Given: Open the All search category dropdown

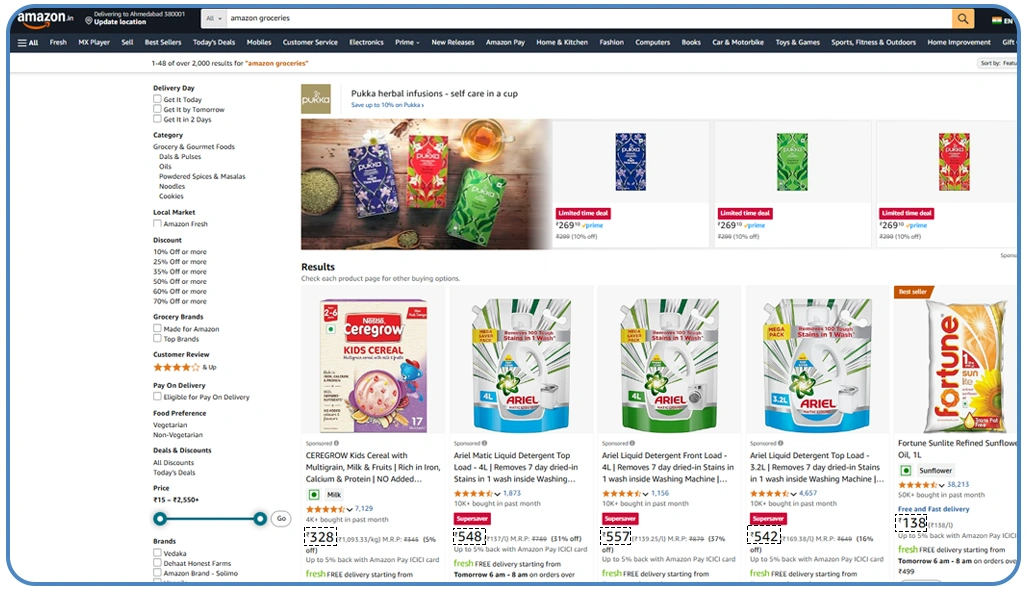Looking at the screenshot, I should (x=214, y=18).
